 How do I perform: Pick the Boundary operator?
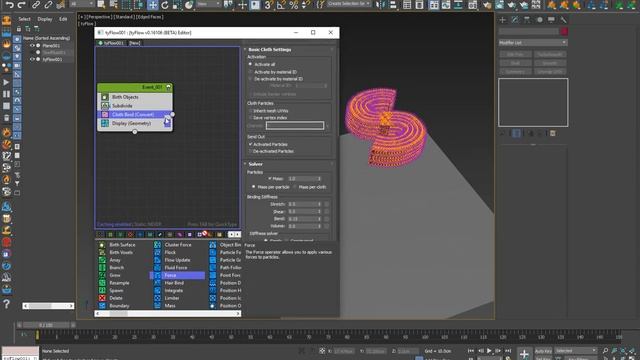tap(119, 306)
